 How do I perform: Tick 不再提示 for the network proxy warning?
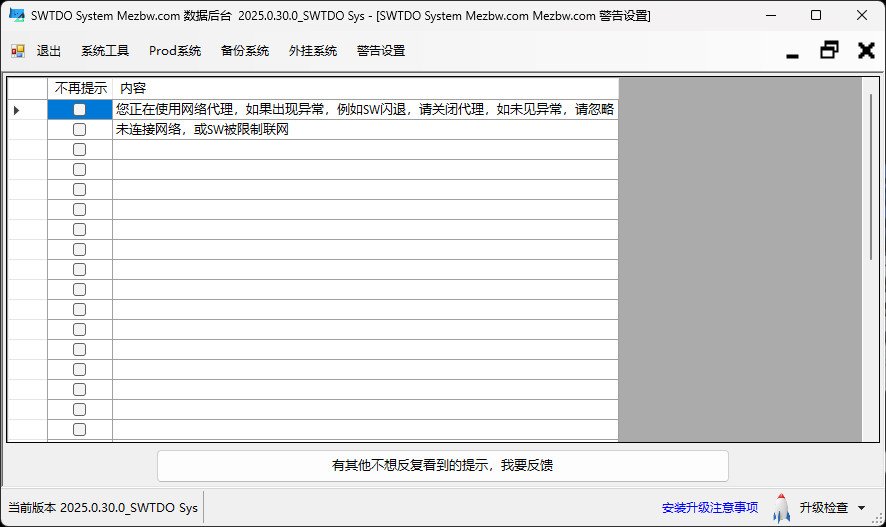click(80, 110)
